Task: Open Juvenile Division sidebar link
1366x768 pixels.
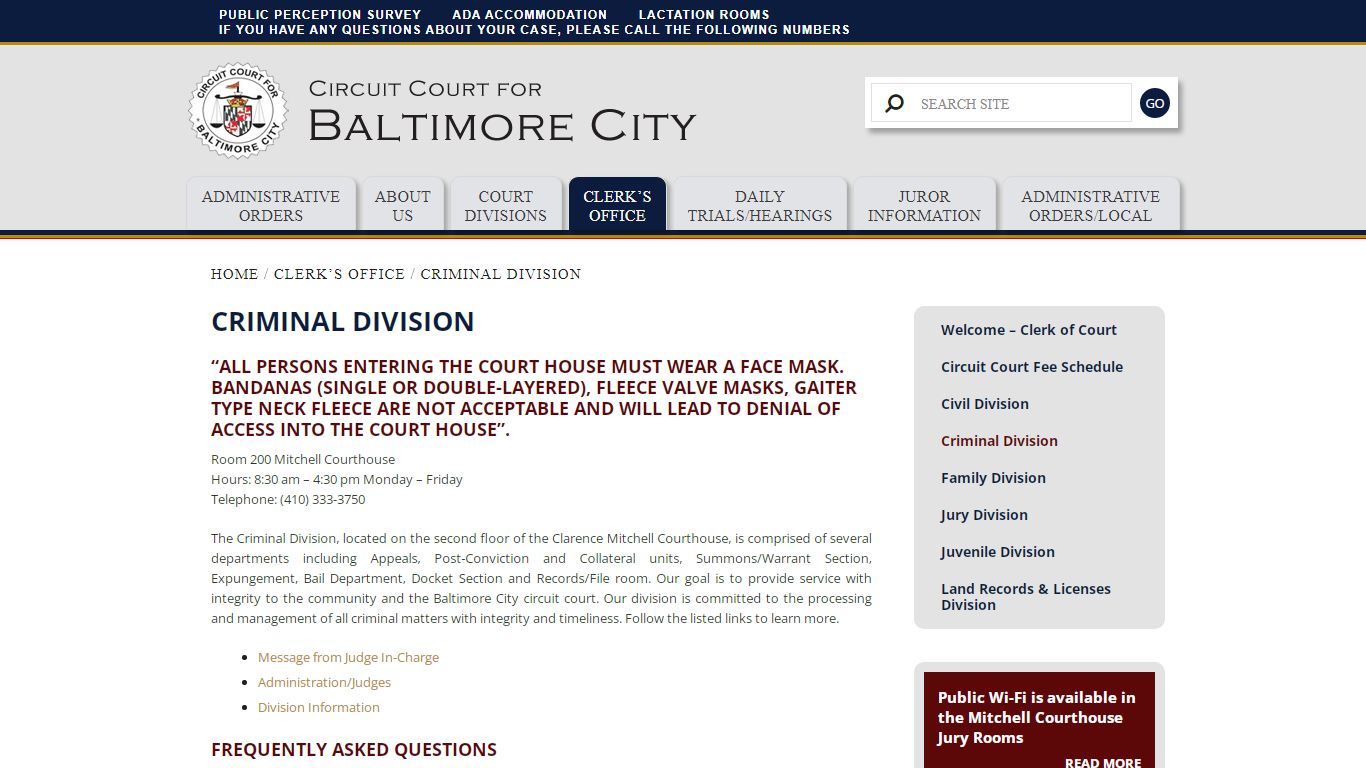Action: click(998, 552)
